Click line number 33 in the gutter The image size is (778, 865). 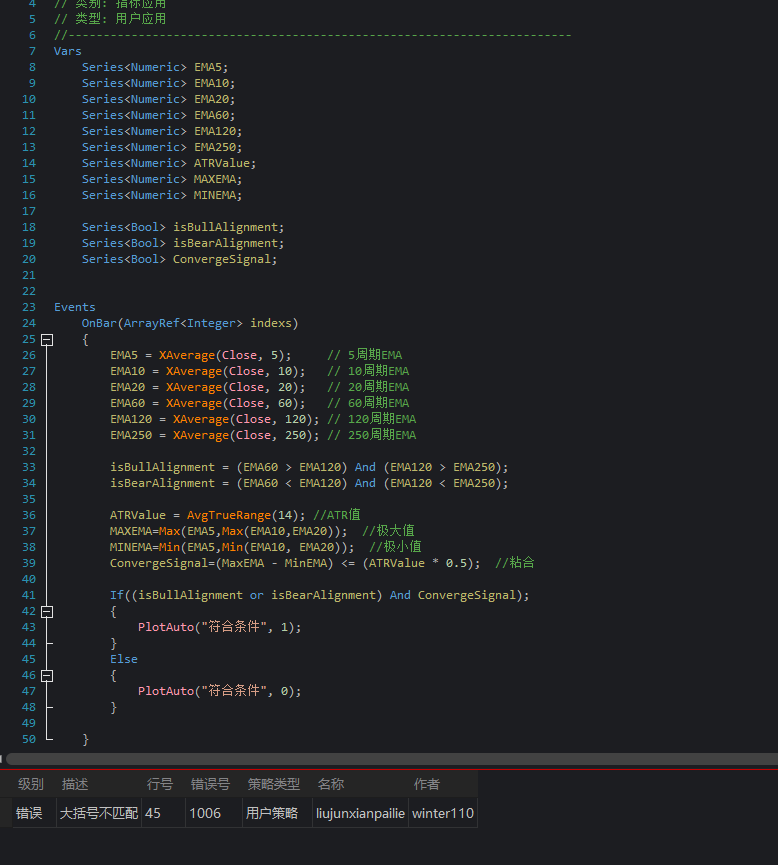click(29, 467)
